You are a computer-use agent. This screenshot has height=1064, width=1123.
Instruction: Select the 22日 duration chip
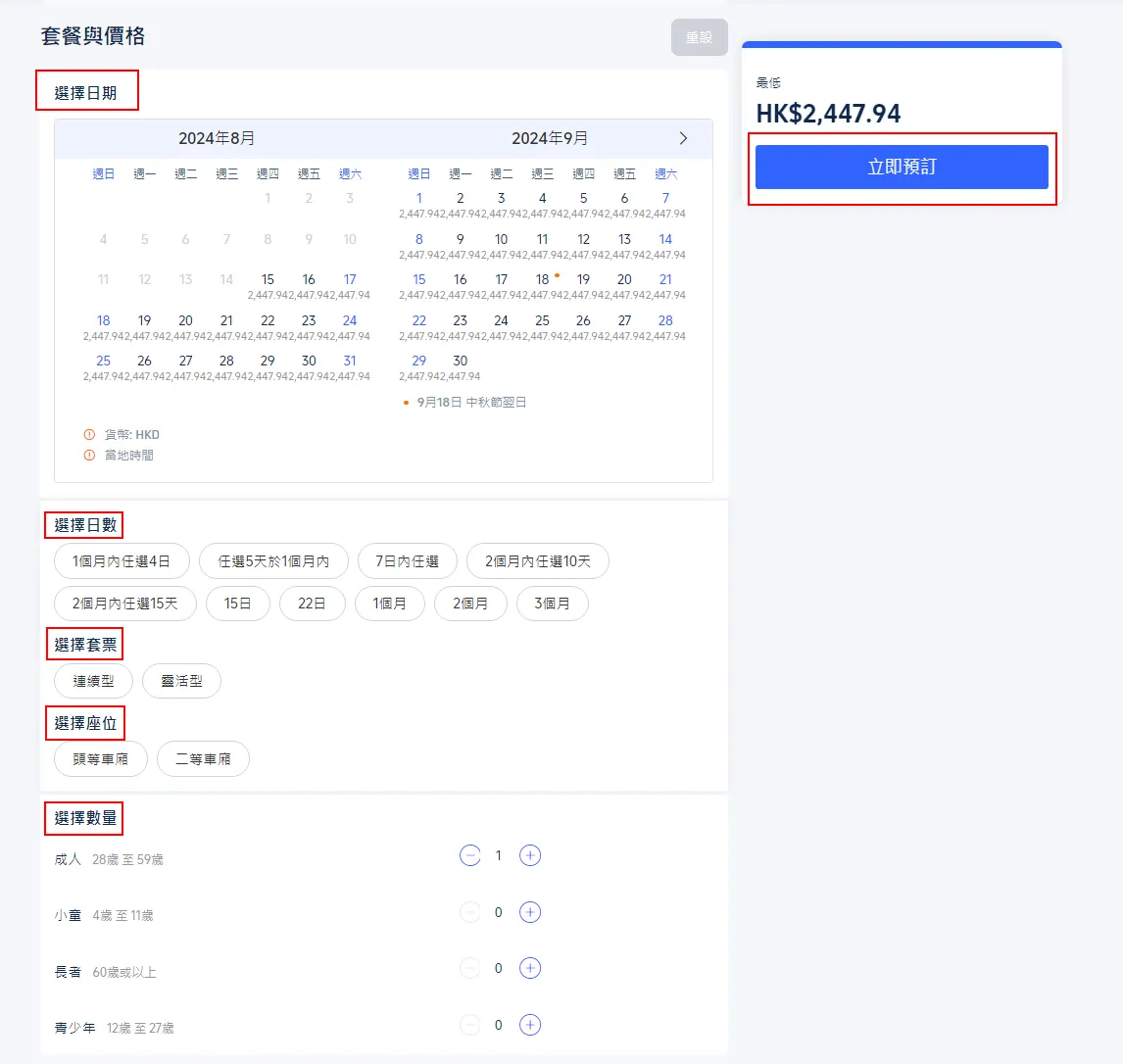[313, 604]
